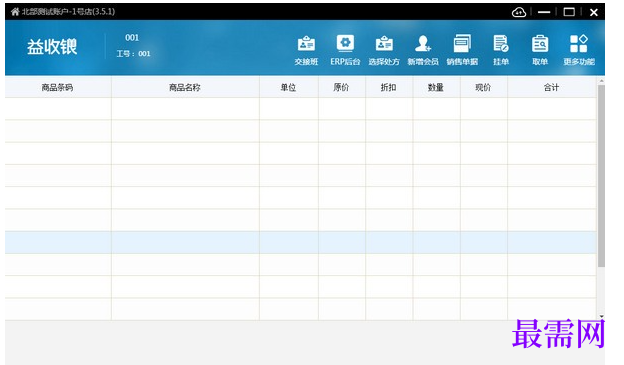624x365 pixels.
Task: Open the 交接班 shift handover icon
Action: click(306, 50)
